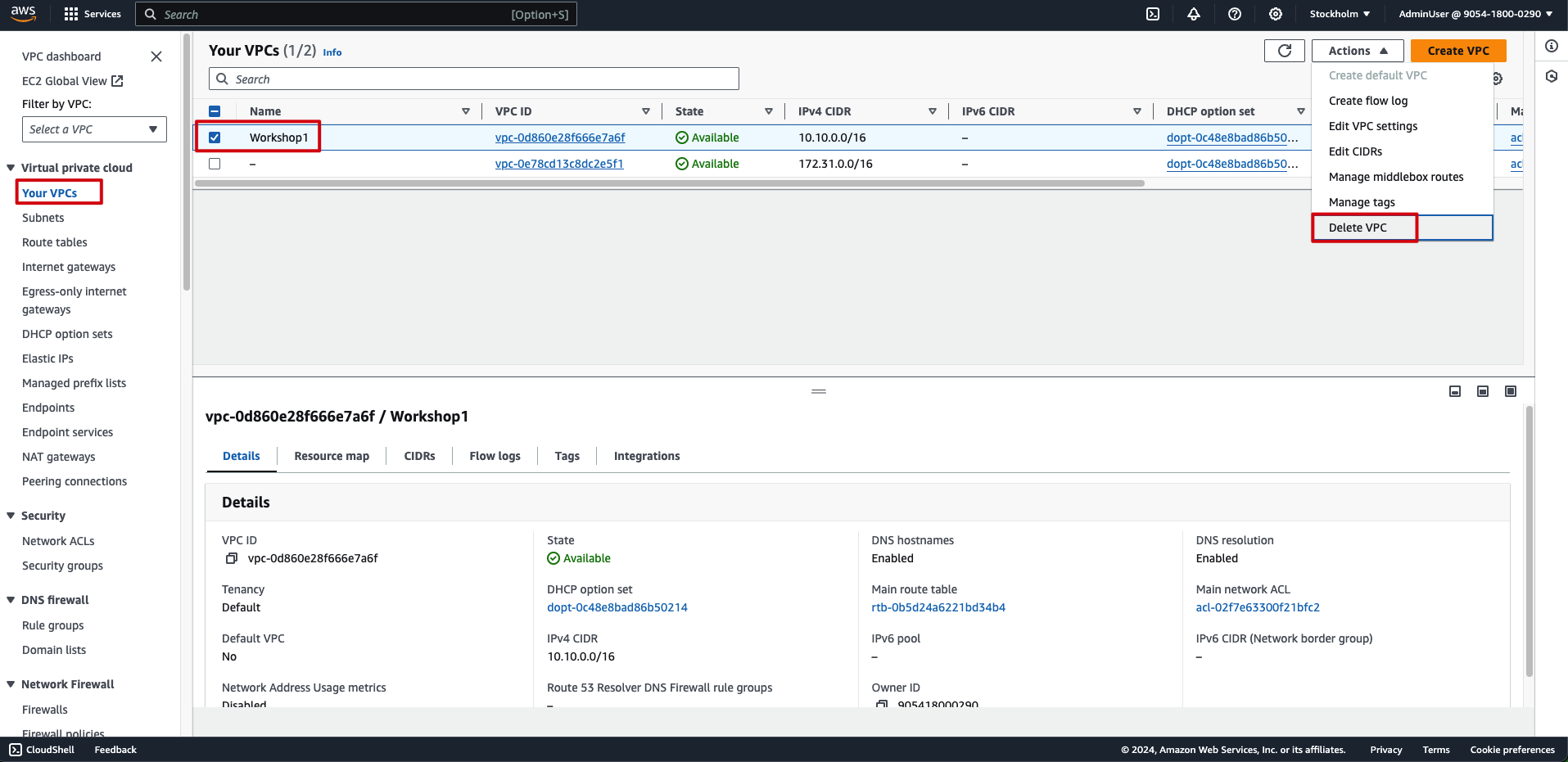
Task: Close the VPC sidebar navigation panel
Action: (x=156, y=56)
